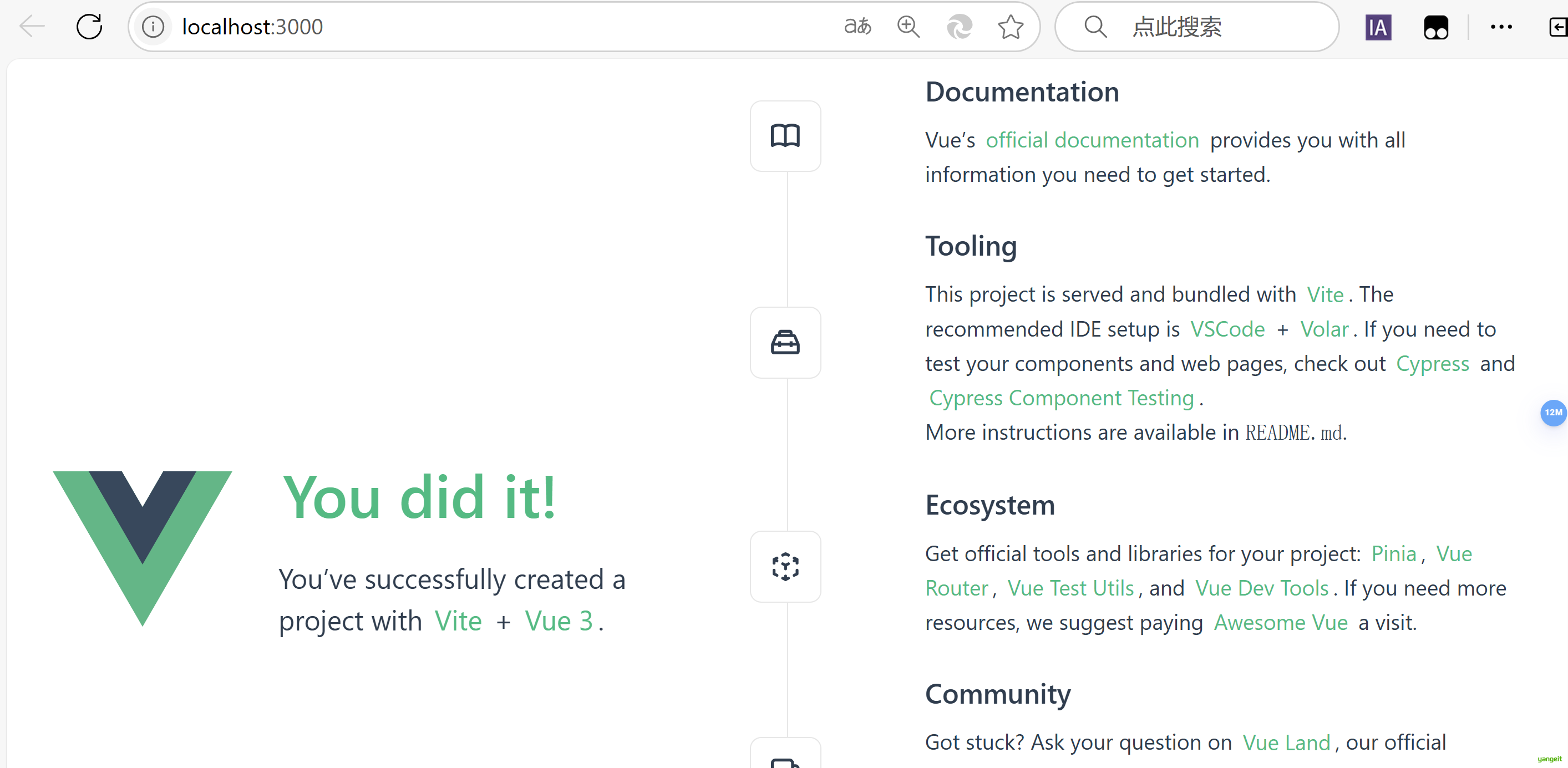Click the Edge swirl icon in address bar
1568x768 pixels.
click(x=960, y=27)
